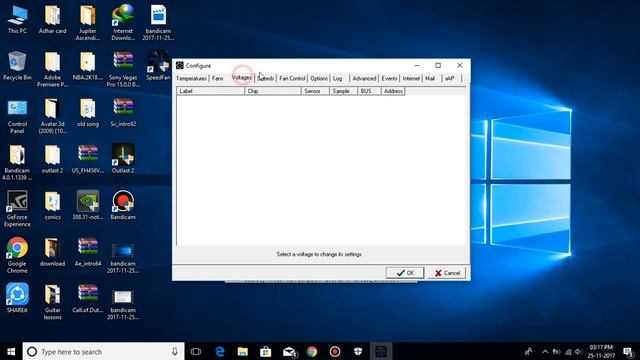Open Microsoft Store from taskbar
This screenshot has height=360, width=640.
coord(266,351)
